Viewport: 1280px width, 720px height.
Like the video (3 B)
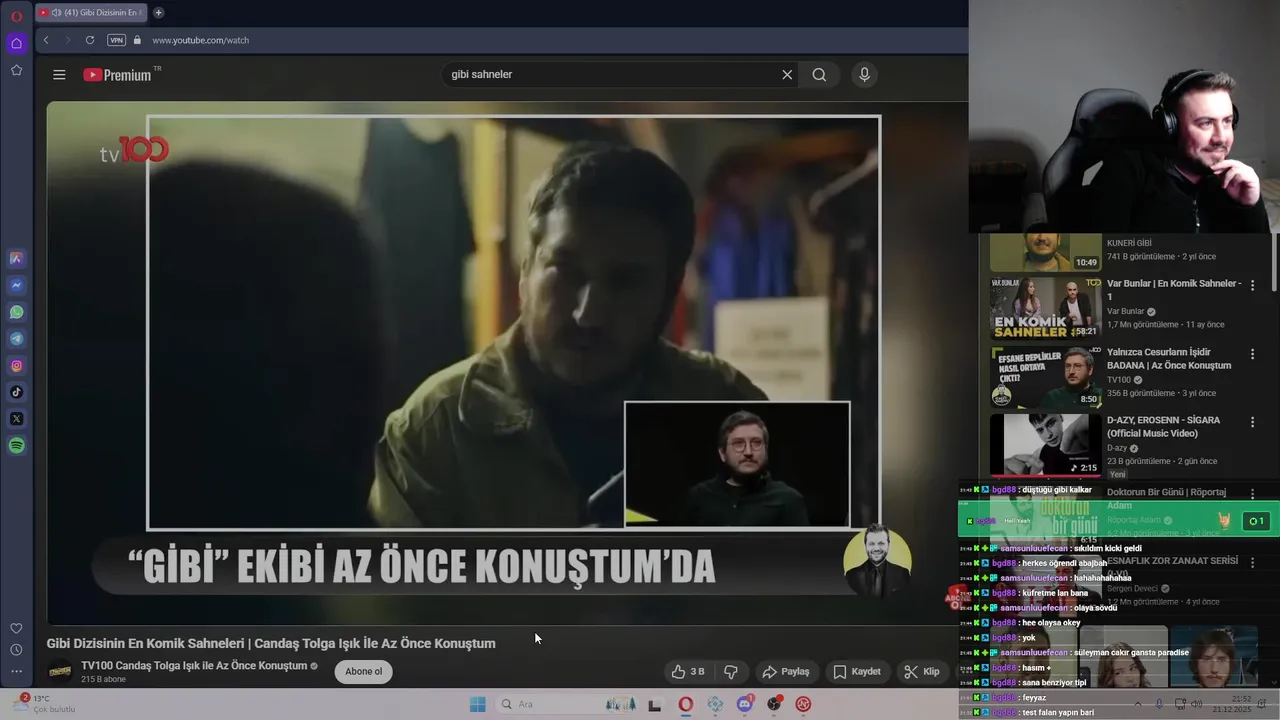point(688,671)
